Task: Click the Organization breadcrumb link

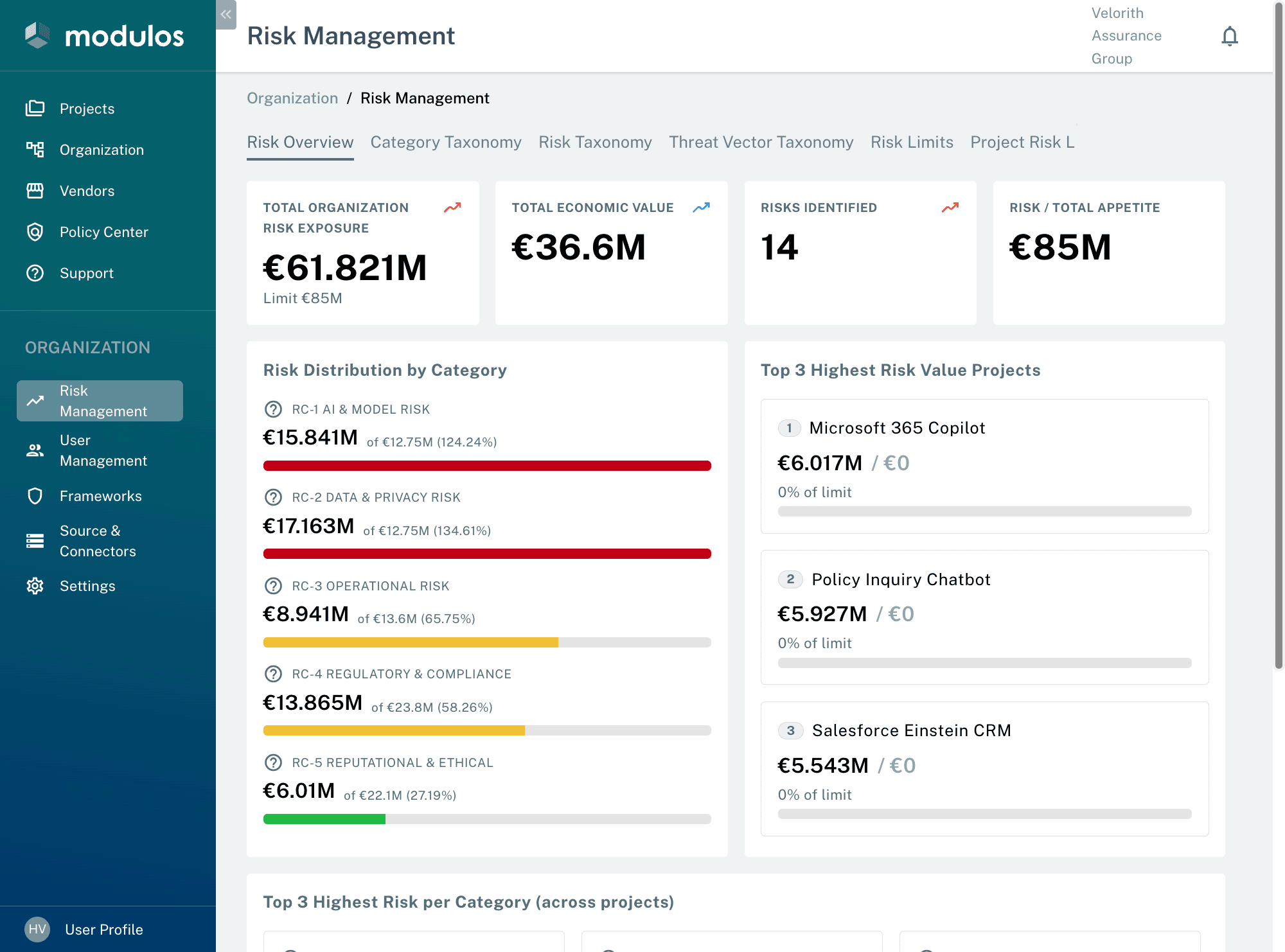Action: pos(292,98)
